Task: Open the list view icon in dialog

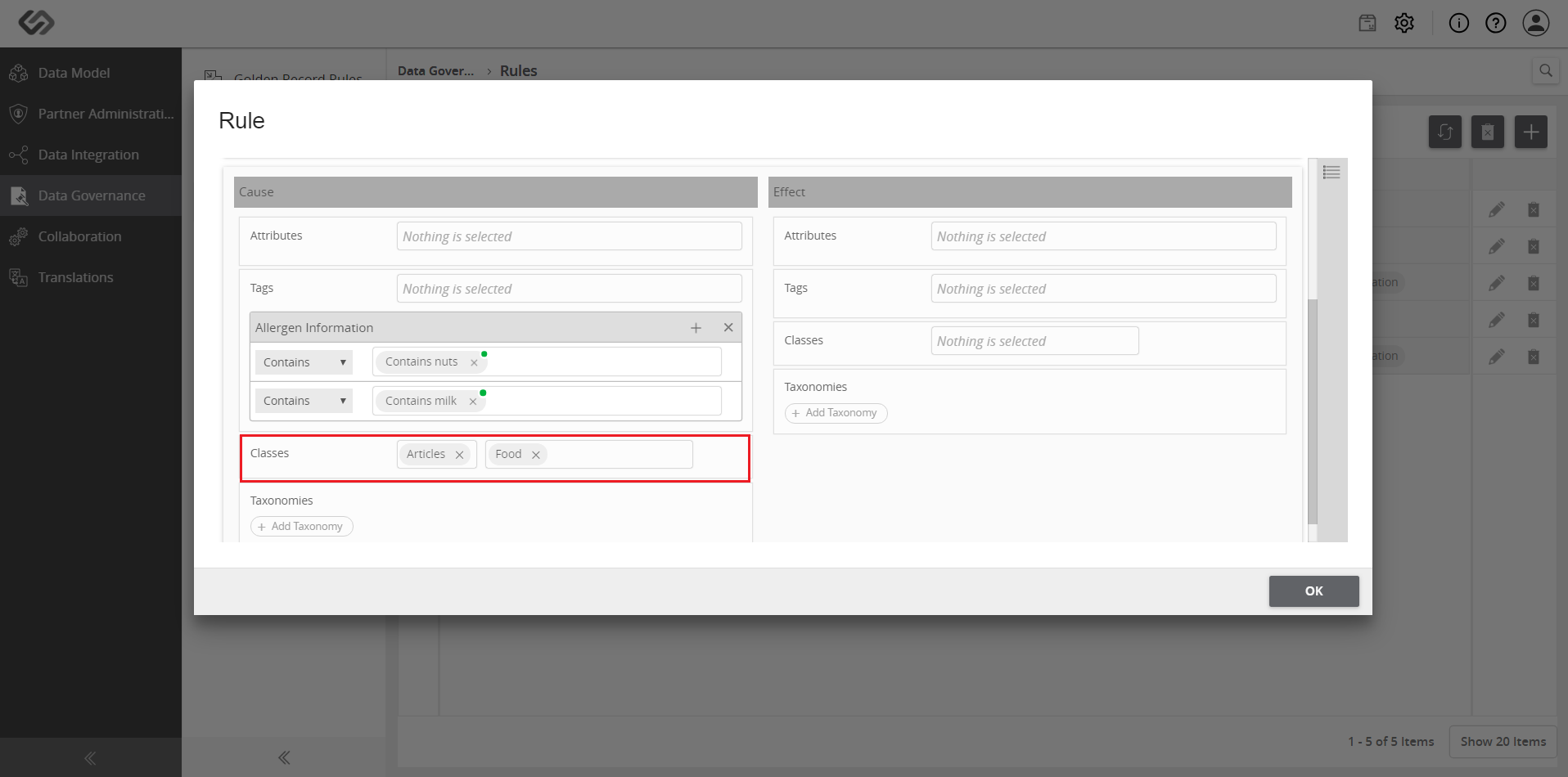Action: coord(1331,172)
